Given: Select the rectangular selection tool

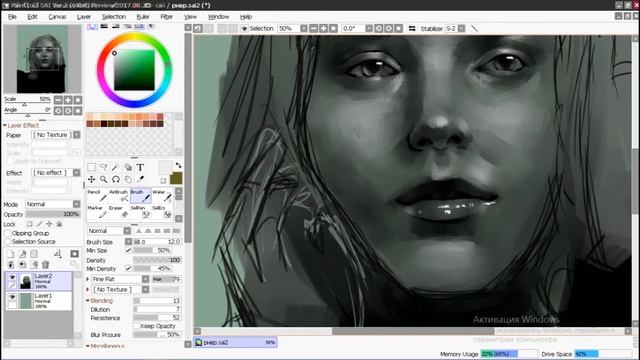Looking at the screenshot, I should (x=91, y=167).
